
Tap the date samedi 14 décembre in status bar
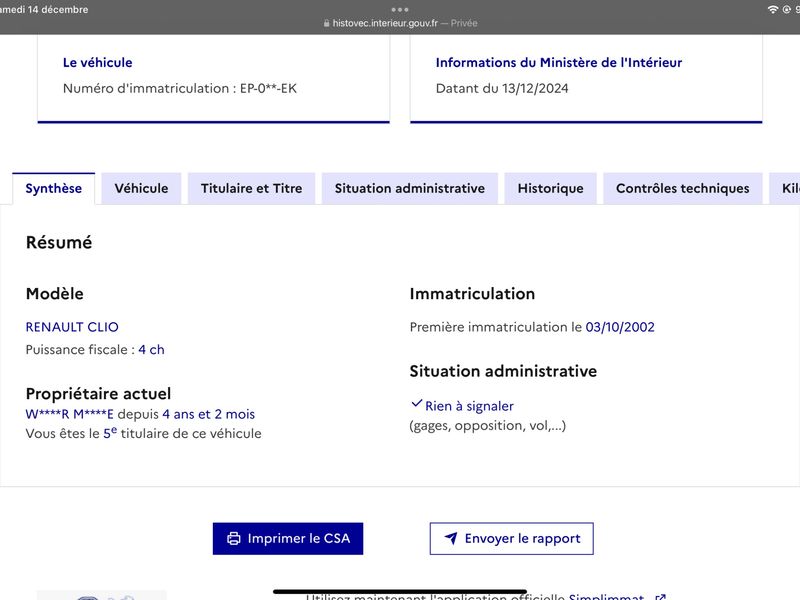click(x=44, y=9)
